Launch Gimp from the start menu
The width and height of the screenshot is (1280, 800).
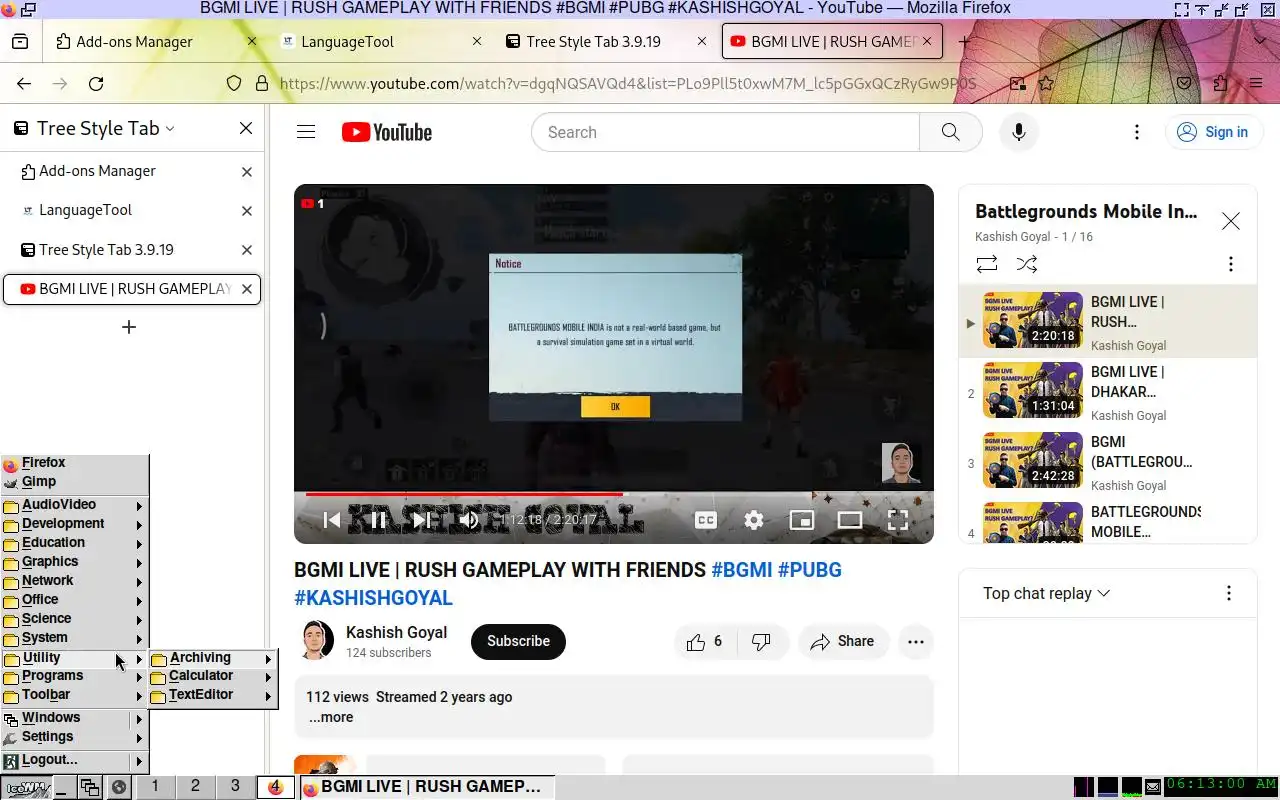[x=74, y=482]
